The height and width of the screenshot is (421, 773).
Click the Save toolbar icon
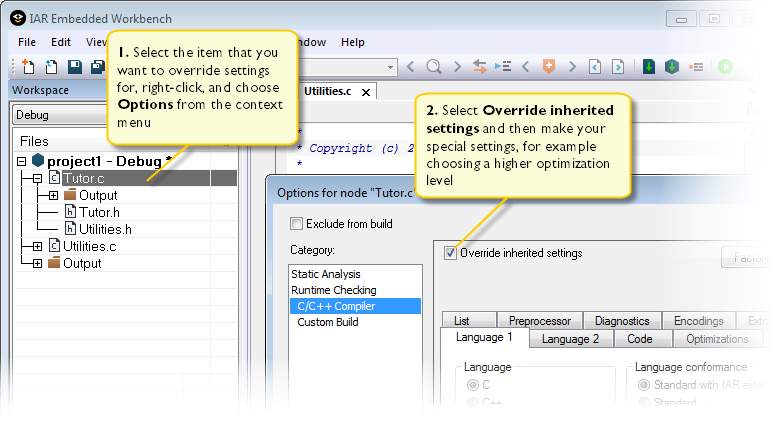click(75, 67)
